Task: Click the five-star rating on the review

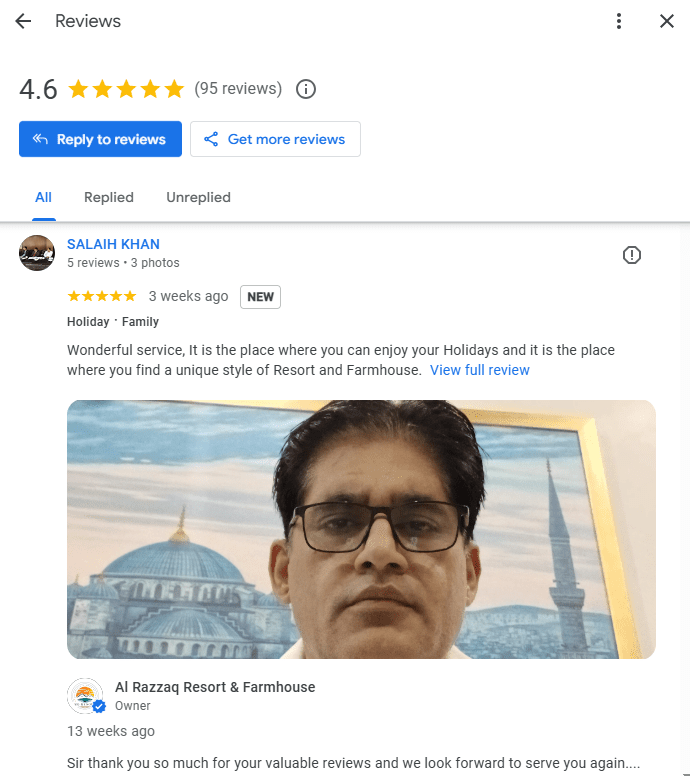Action: coord(101,296)
